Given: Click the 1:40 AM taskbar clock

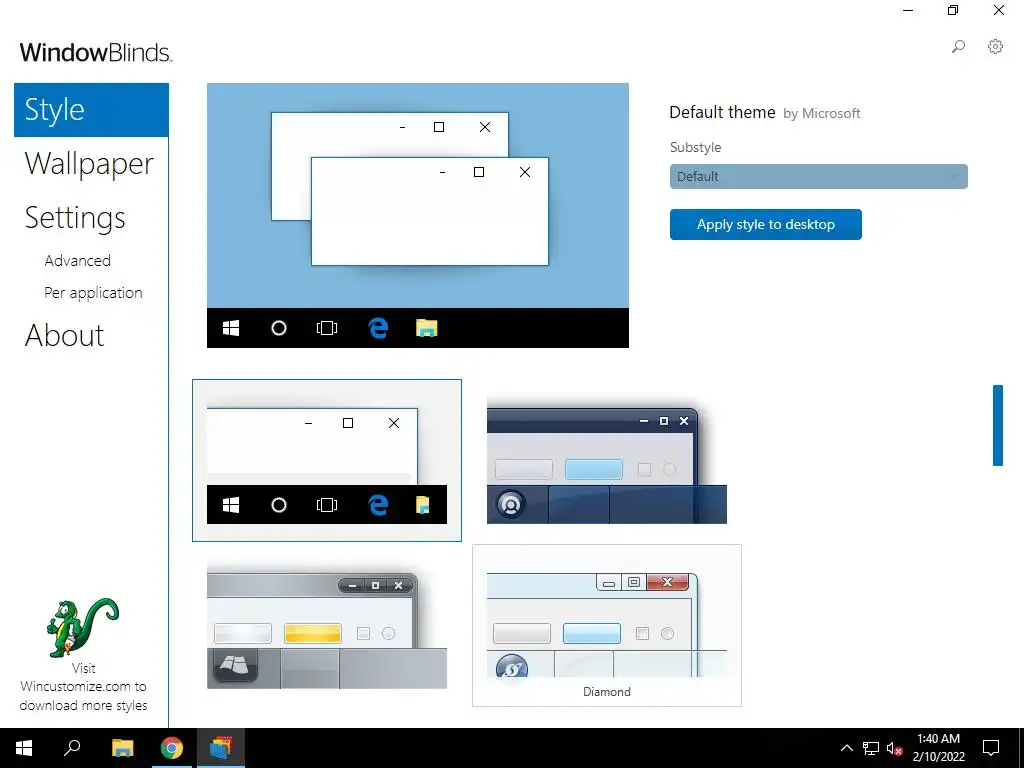Looking at the screenshot, I should tap(938, 748).
